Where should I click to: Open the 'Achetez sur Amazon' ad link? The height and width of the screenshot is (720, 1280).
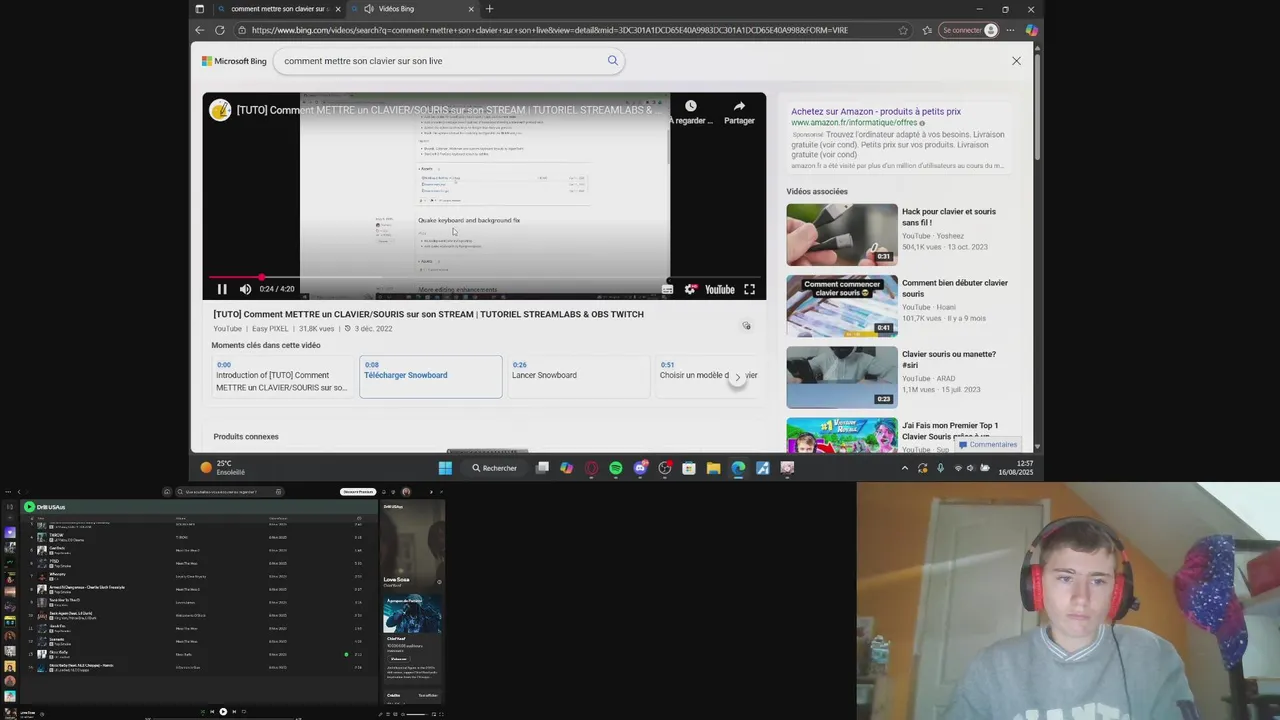876,112
